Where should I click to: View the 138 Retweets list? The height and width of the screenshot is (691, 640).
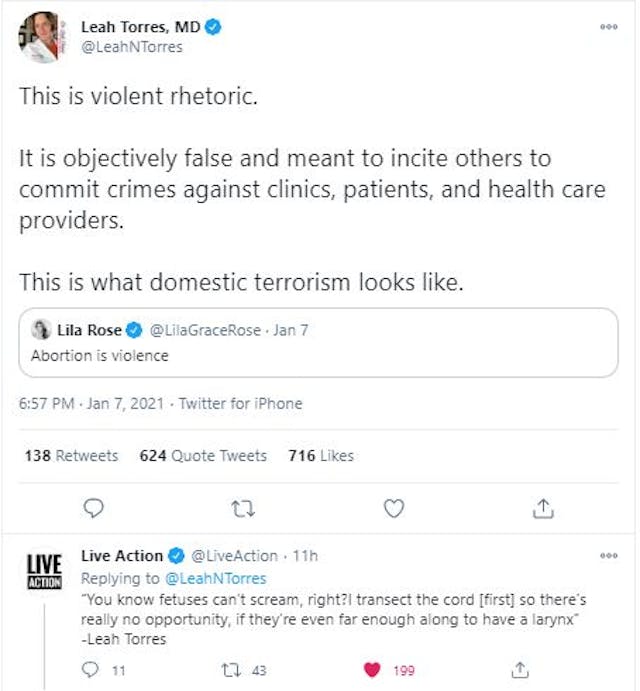point(71,455)
